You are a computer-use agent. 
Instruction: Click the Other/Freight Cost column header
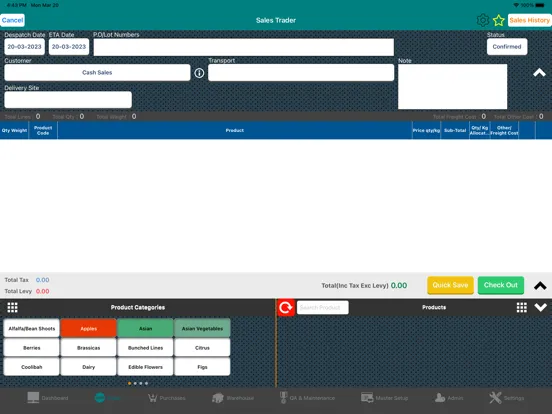pos(504,130)
